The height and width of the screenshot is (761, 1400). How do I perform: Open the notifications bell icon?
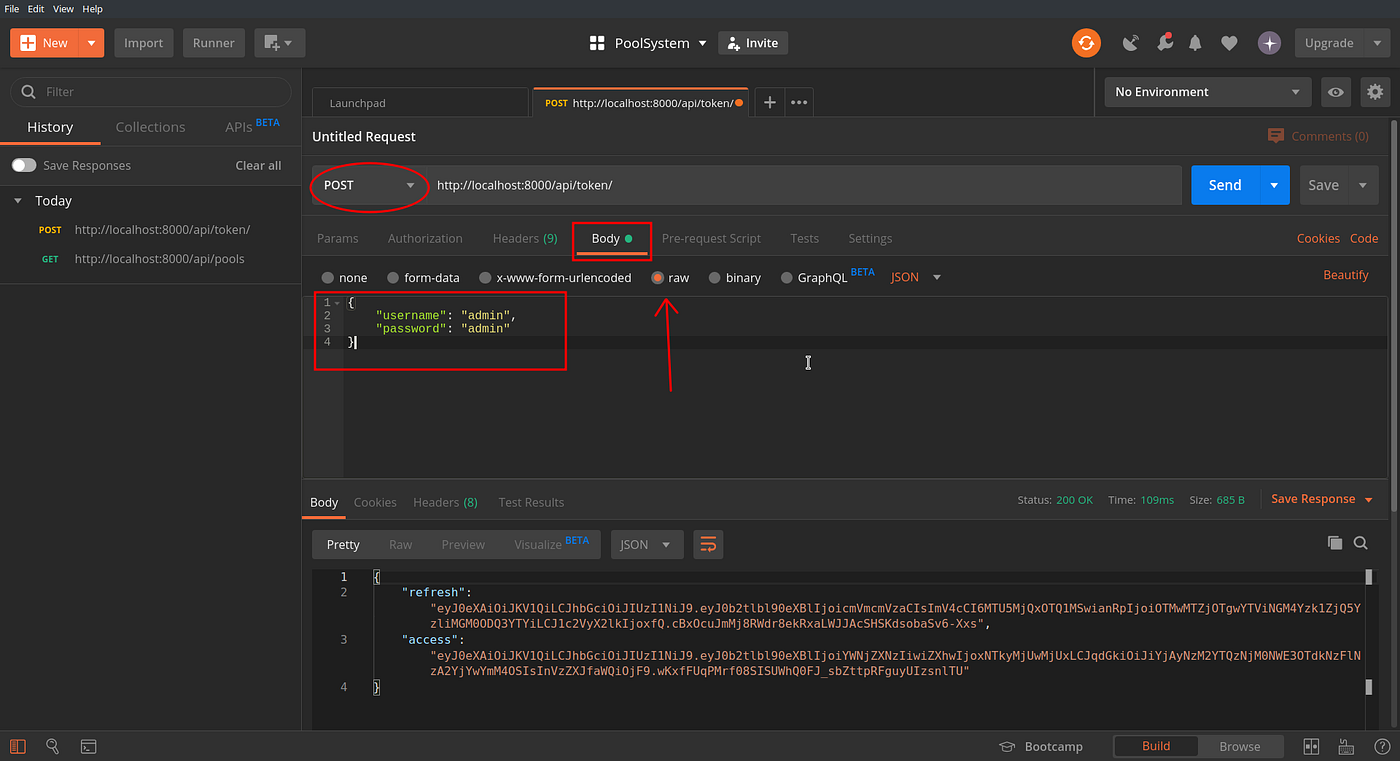[1194, 43]
